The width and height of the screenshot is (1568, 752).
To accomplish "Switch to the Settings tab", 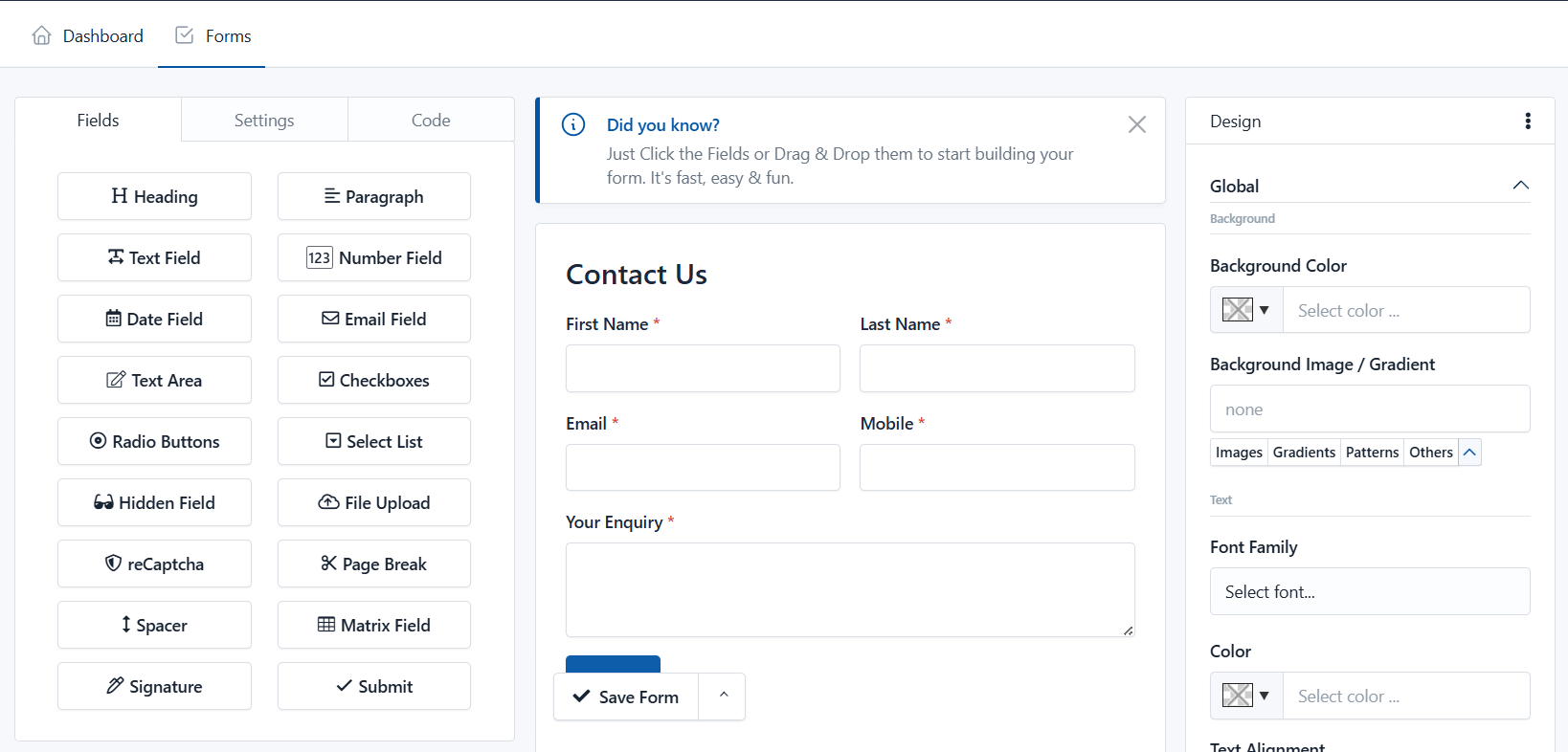I will coord(264,120).
